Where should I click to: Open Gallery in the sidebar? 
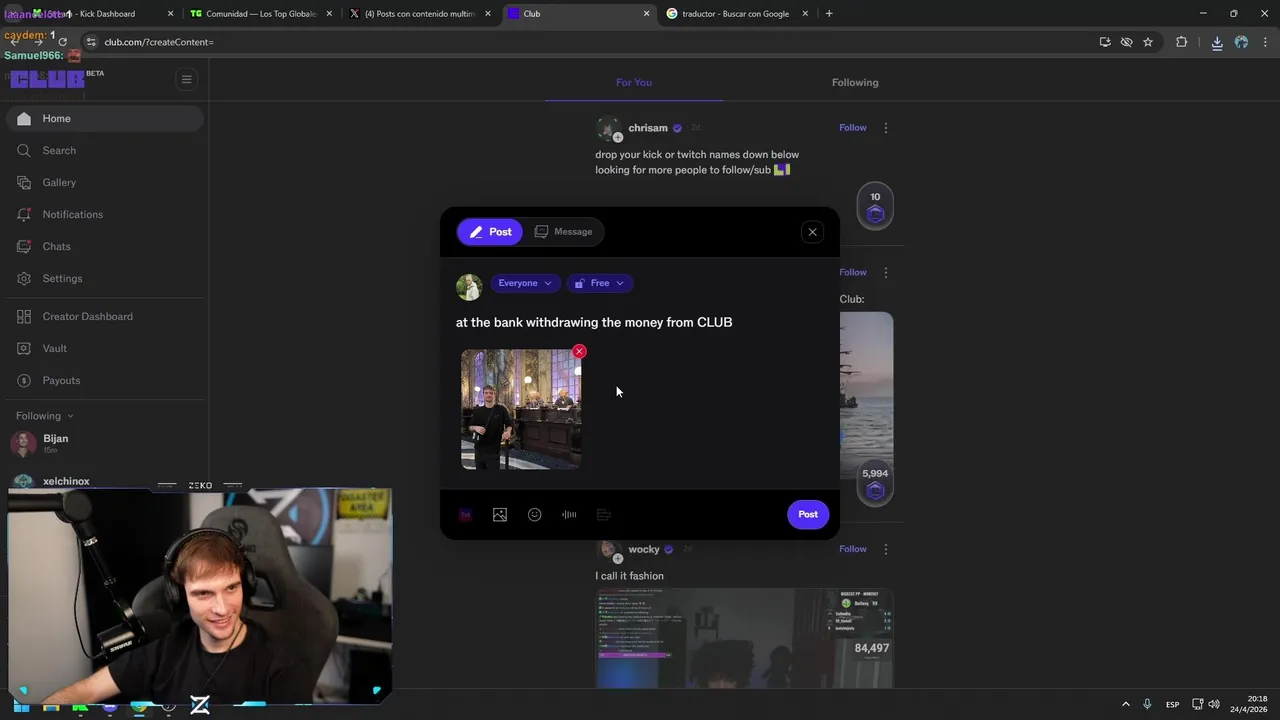coord(104,182)
